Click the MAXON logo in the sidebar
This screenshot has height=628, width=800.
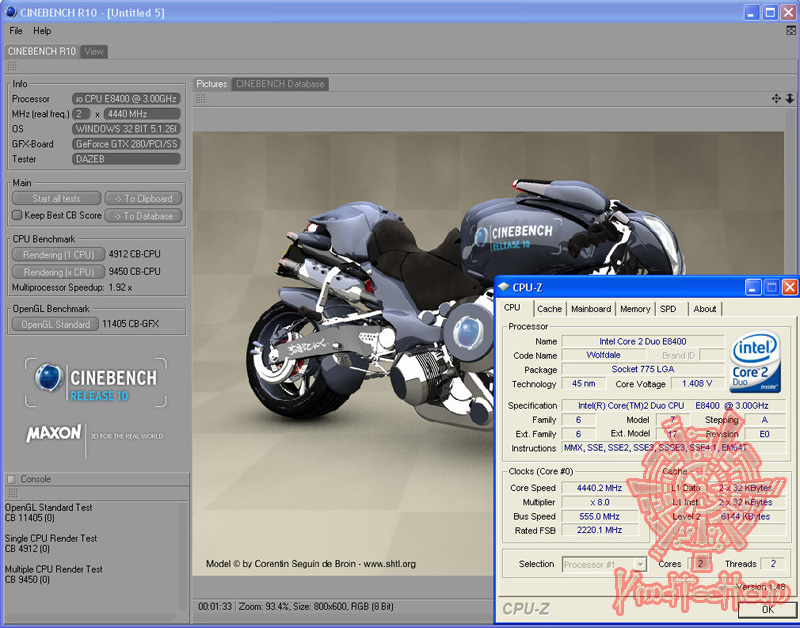pyautogui.click(x=54, y=436)
